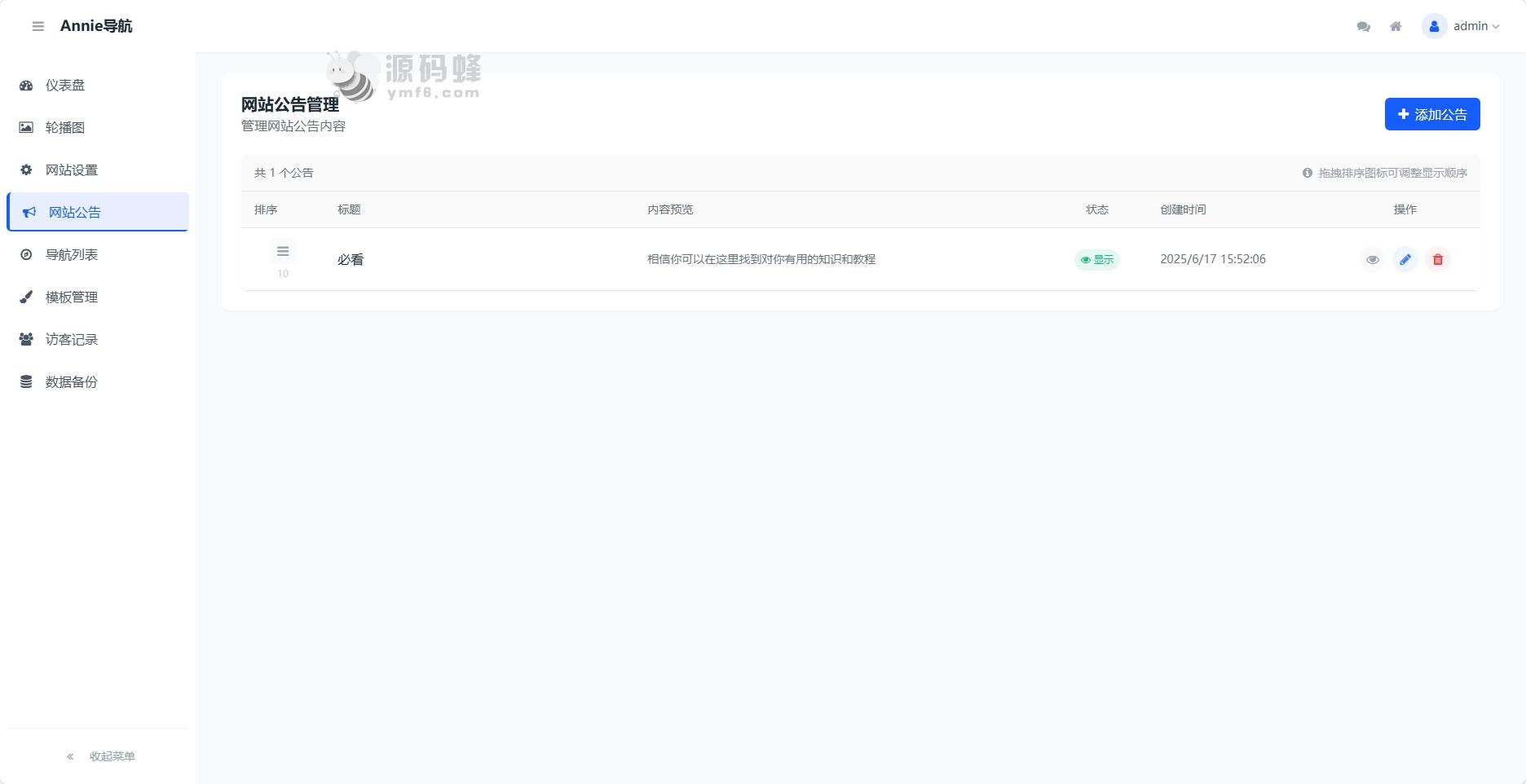
Task: Click the sort number 10
Action: 283,274
